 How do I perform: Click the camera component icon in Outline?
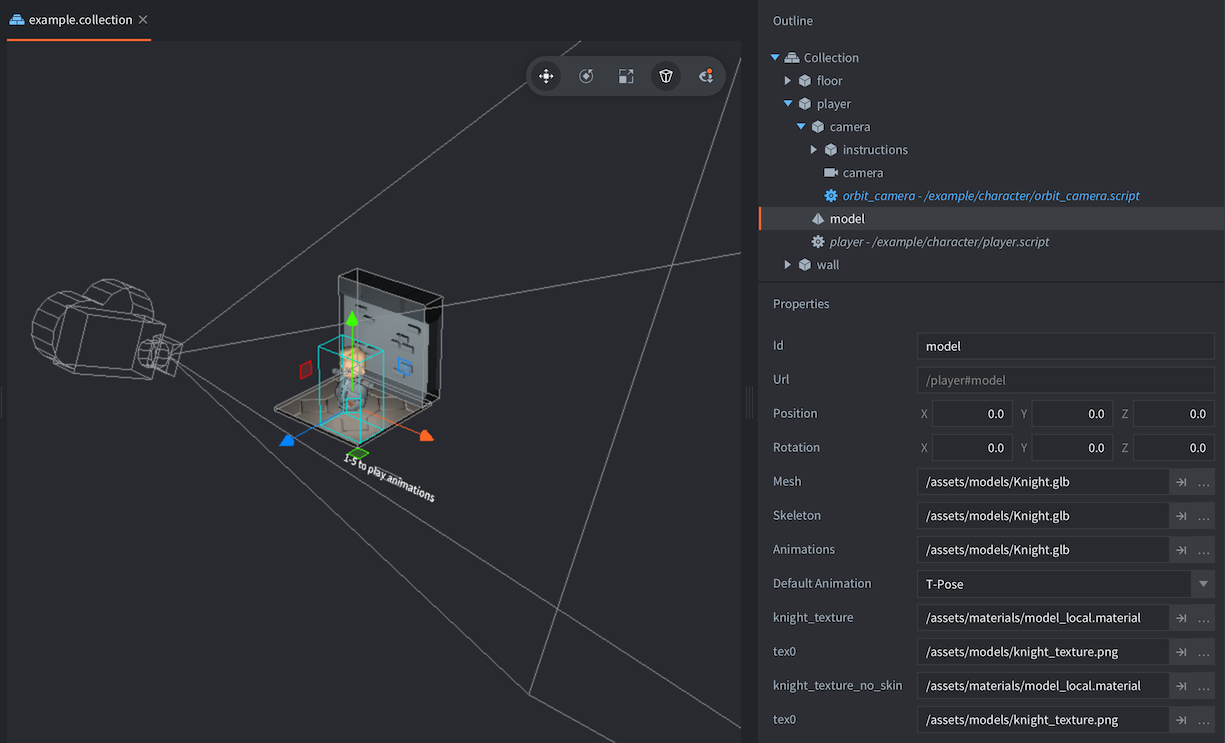click(x=830, y=173)
